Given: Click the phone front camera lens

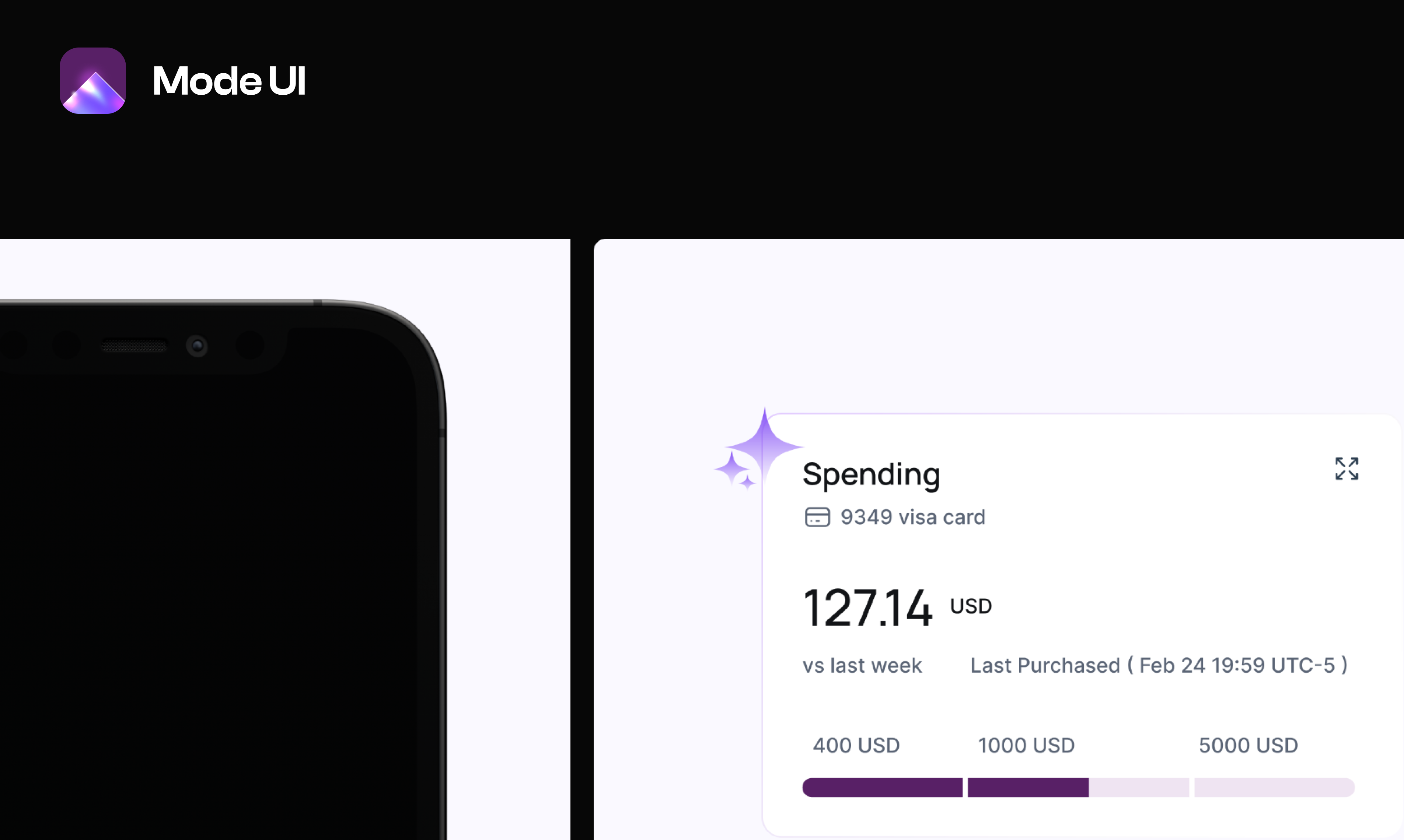Looking at the screenshot, I should [x=197, y=345].
